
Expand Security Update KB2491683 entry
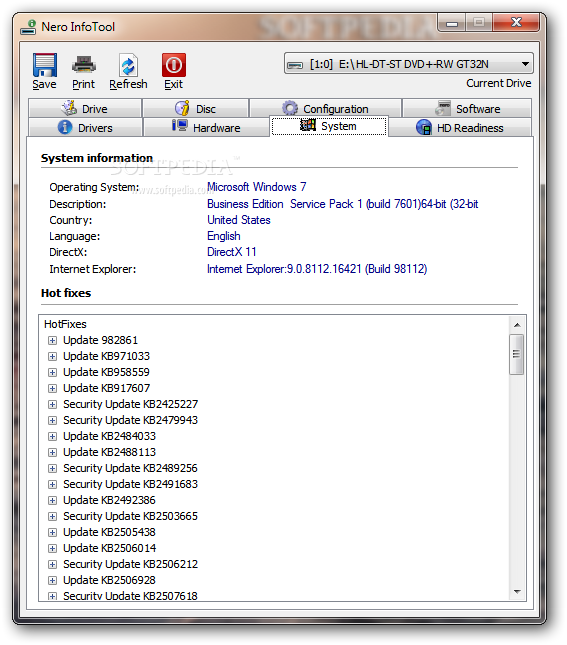(52, 484)
